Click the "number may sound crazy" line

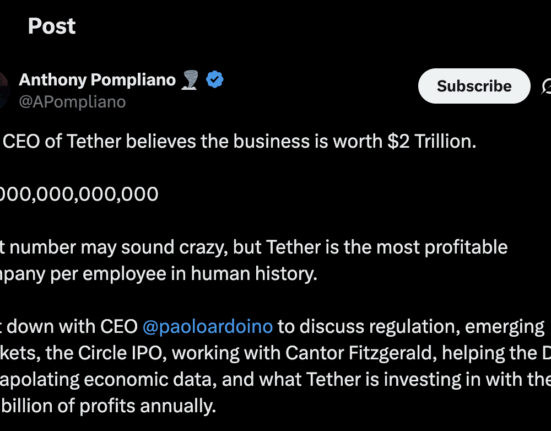pyautogui.click(x=254, y=247)
